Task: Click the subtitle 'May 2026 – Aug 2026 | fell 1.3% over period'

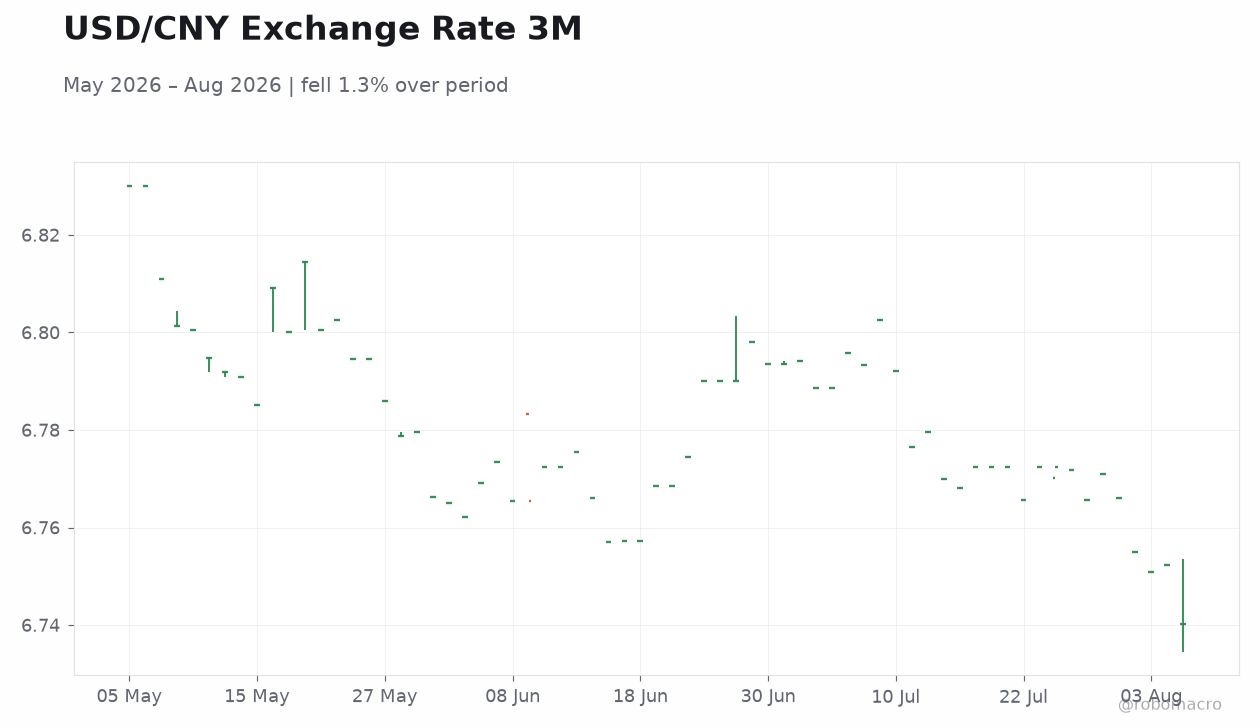Action: (285, 86)
